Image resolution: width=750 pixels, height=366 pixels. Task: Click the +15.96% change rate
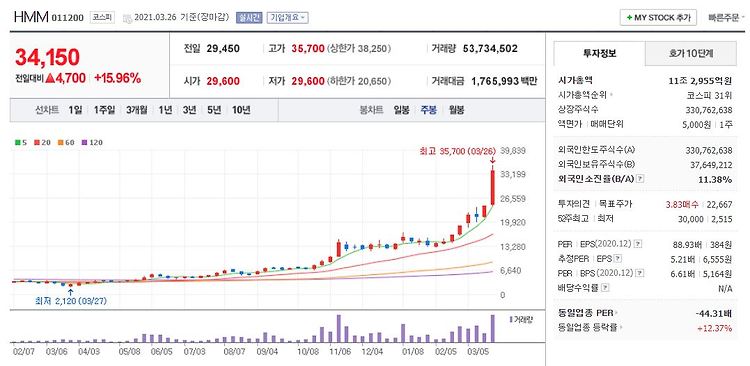coord(117,78)
